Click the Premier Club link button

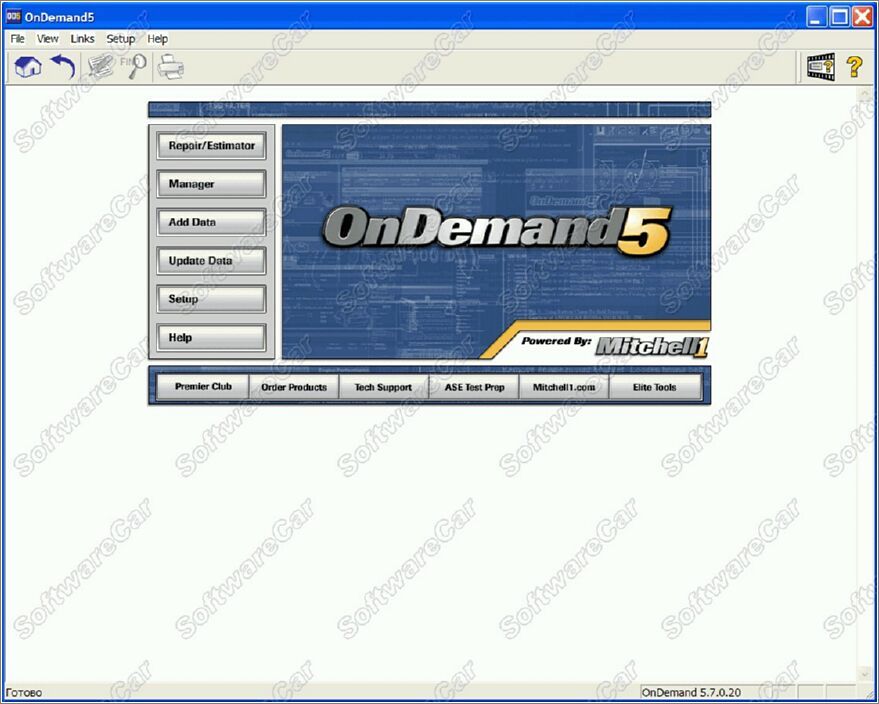(203, 387)
